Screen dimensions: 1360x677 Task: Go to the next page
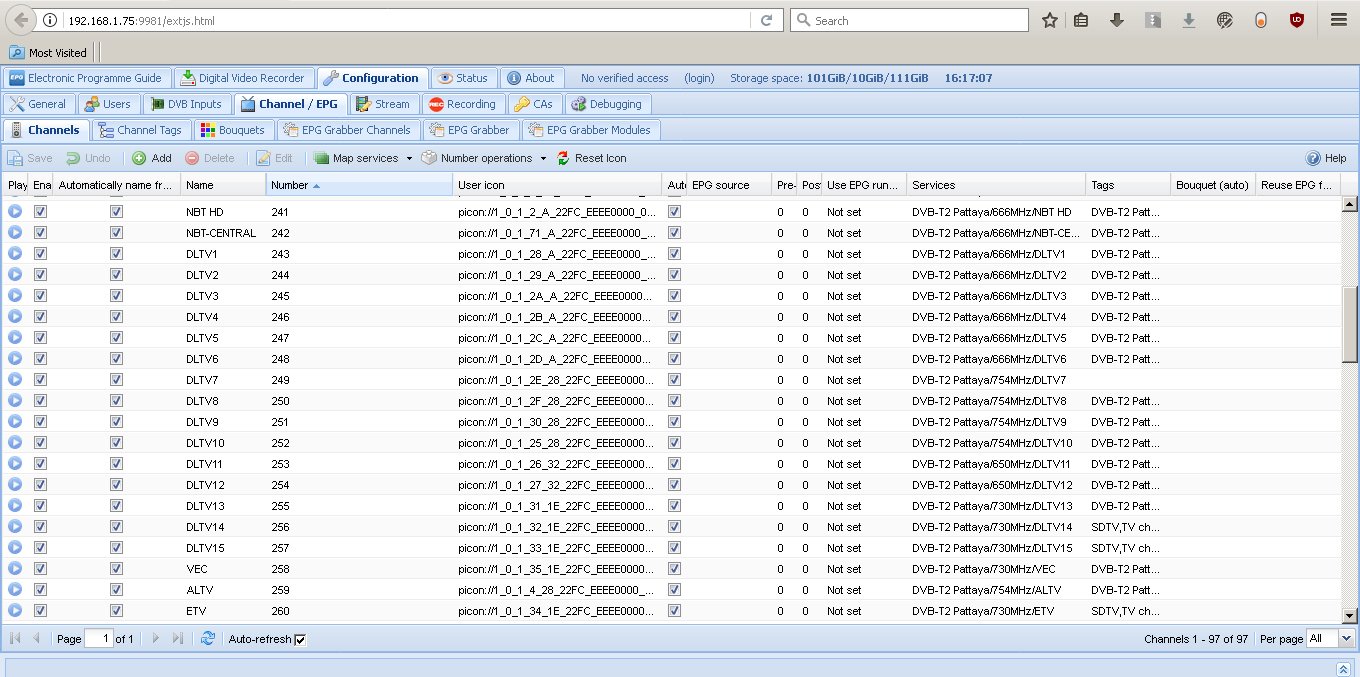pos(156,638)
